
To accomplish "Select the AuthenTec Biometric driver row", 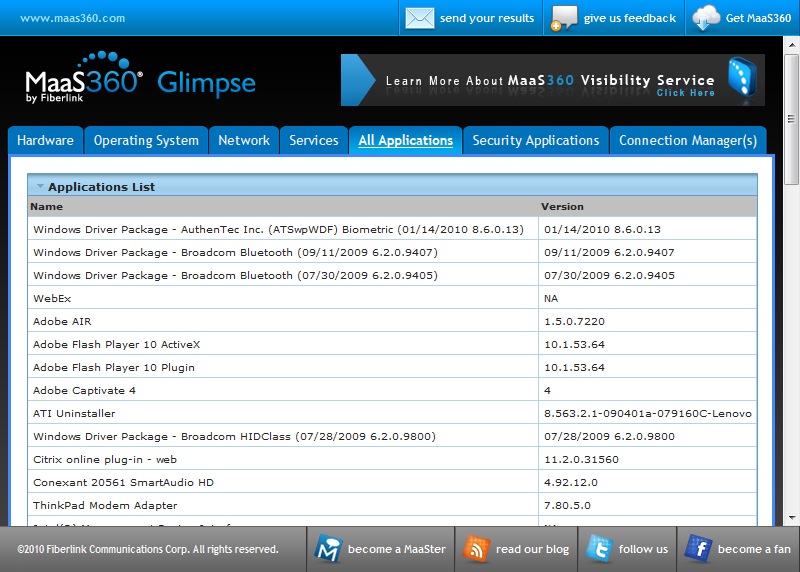I will pos(392,230).
